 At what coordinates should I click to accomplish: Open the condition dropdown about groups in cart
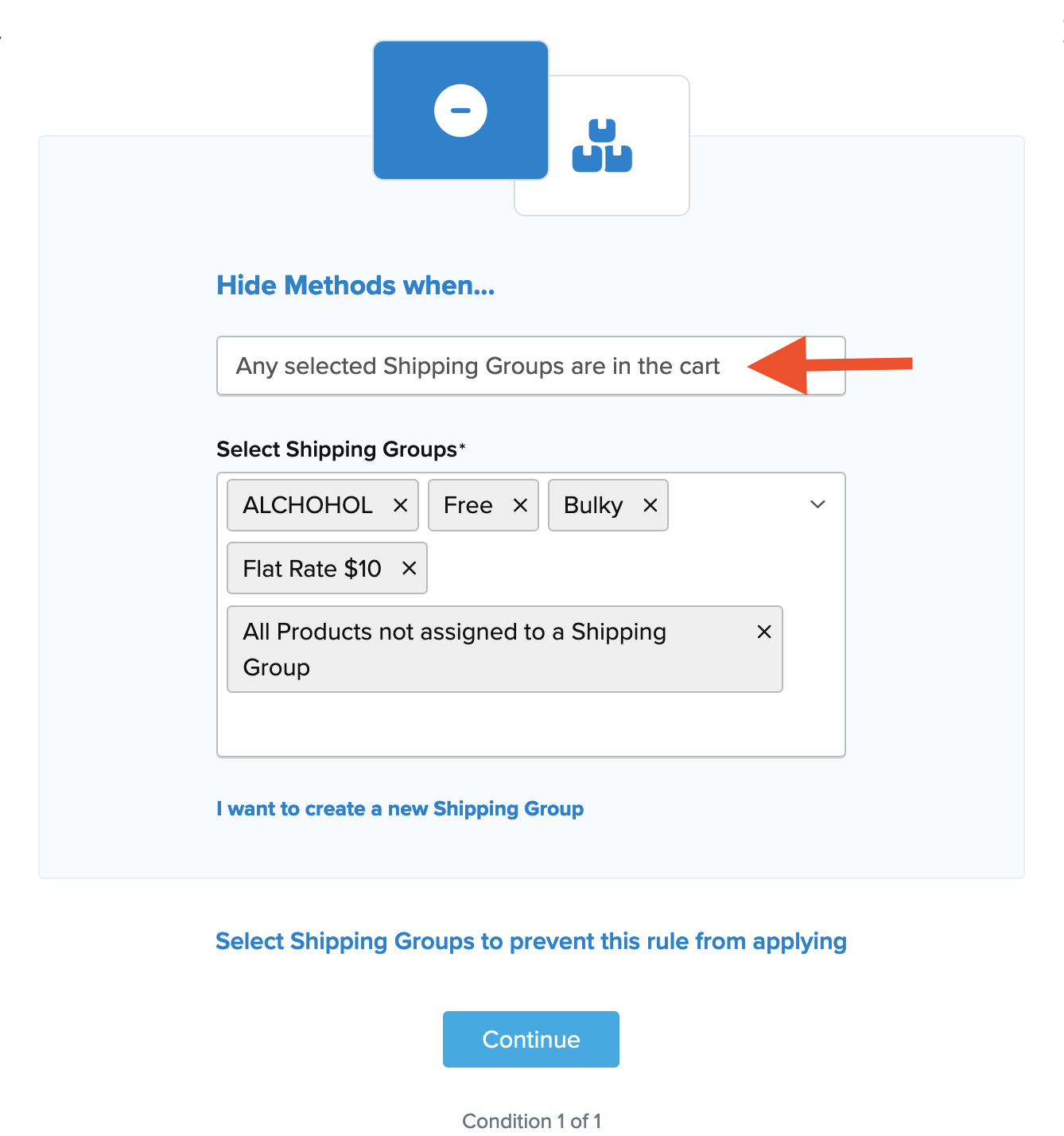[x=477, y=366]
